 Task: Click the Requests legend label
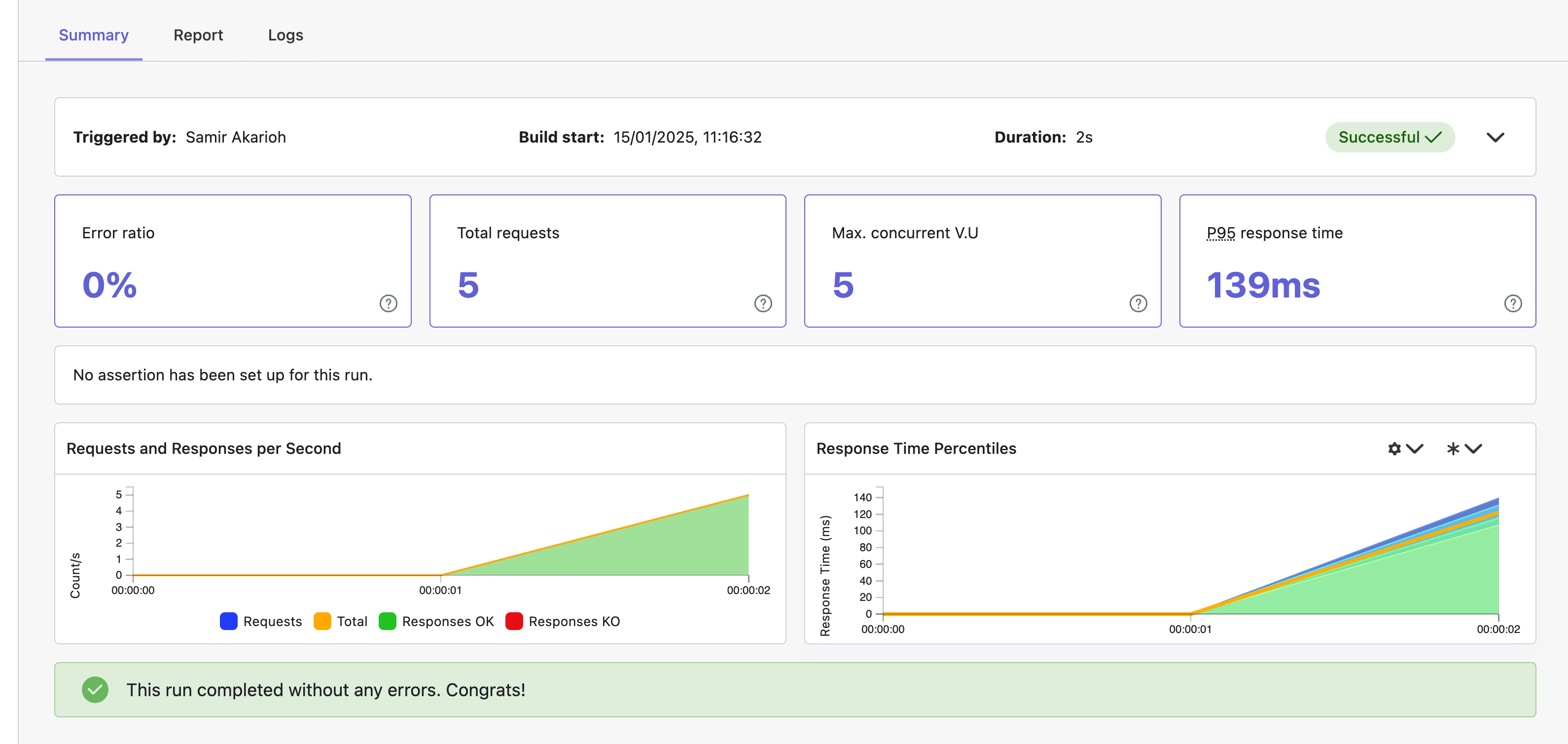[273, 622]
